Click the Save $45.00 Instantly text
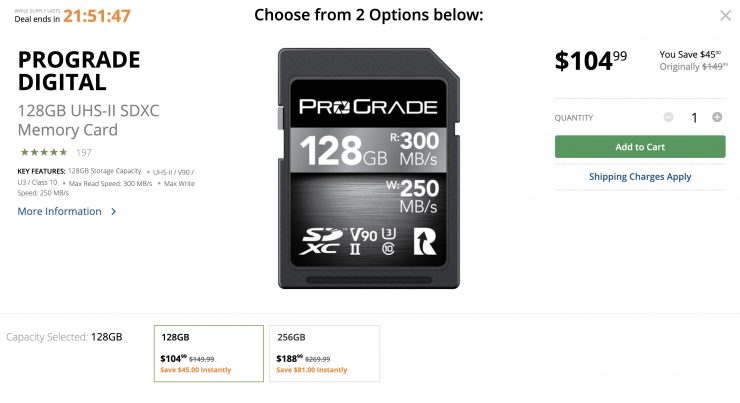 [196, 370]
